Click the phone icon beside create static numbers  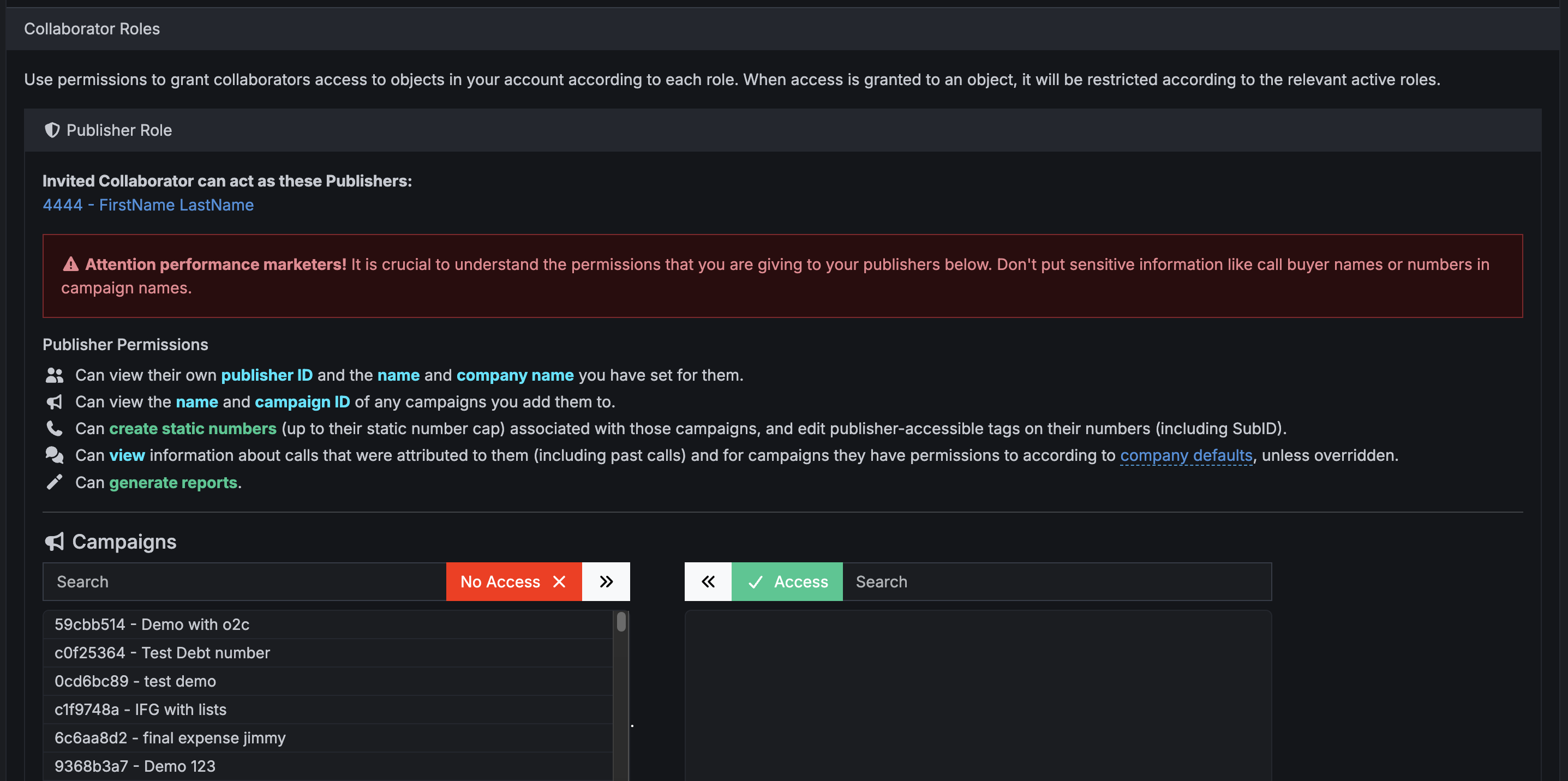[55, 429]
